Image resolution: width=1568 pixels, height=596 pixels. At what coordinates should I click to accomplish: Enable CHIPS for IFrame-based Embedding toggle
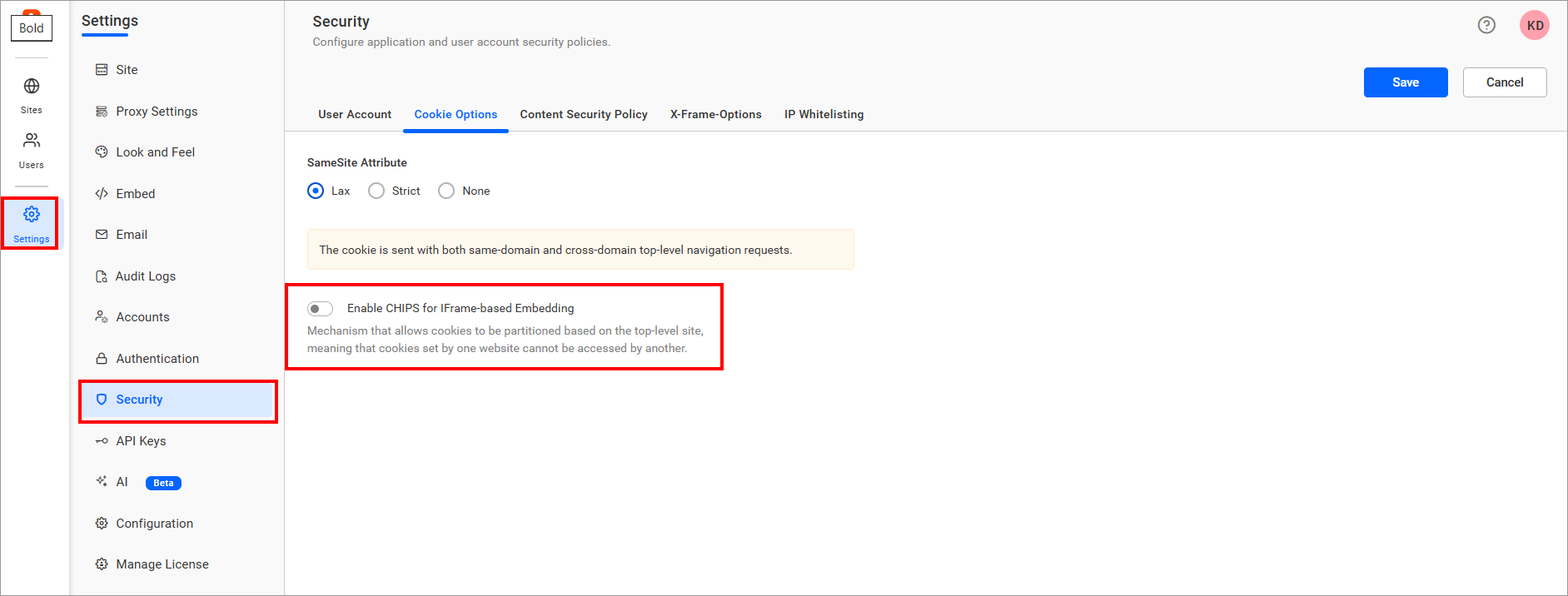(x=320, y=309)
